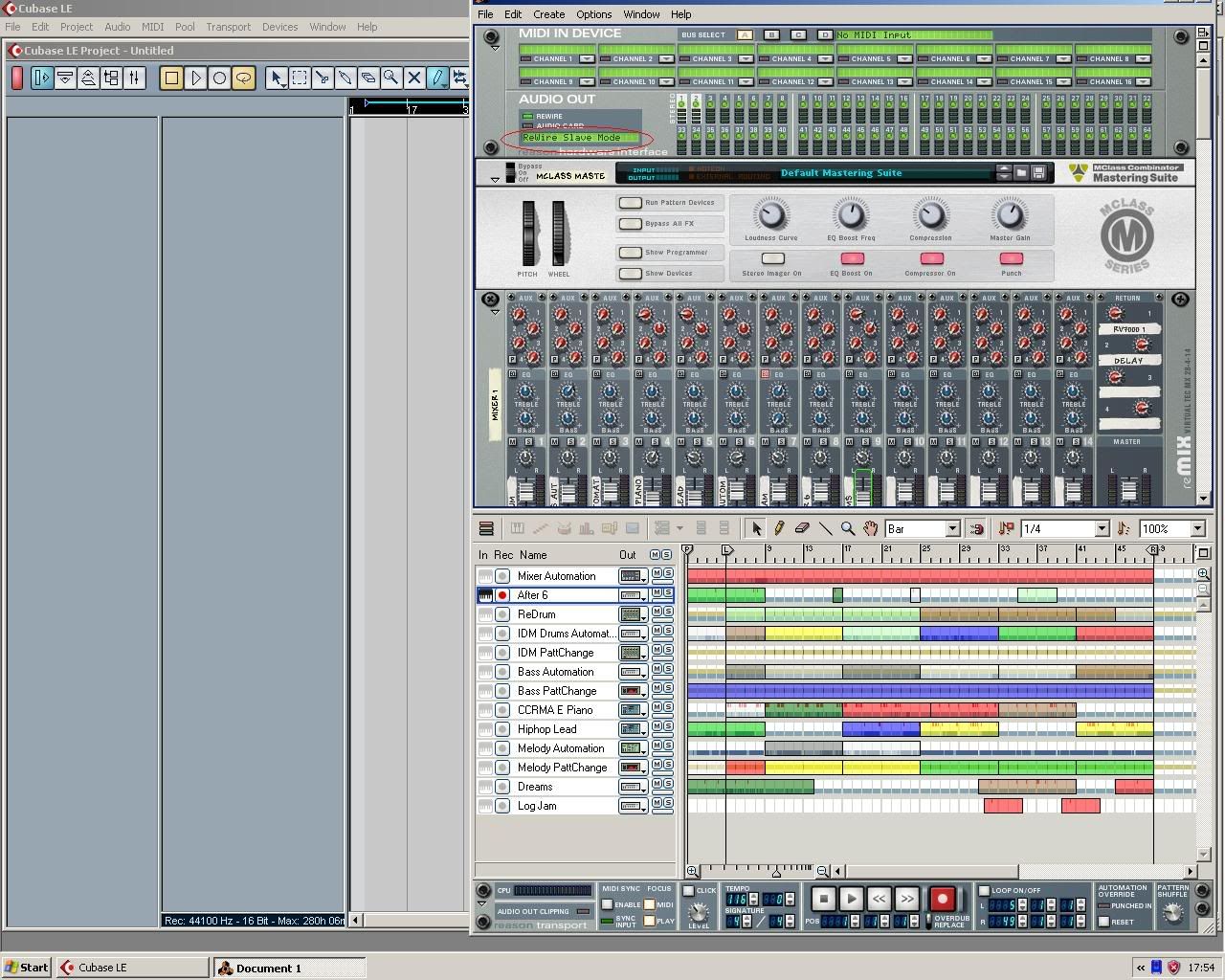This screenshot has height=980, width=1225.
Task: Select the Split scissors tool in Cubase
Action: (323, 78)
